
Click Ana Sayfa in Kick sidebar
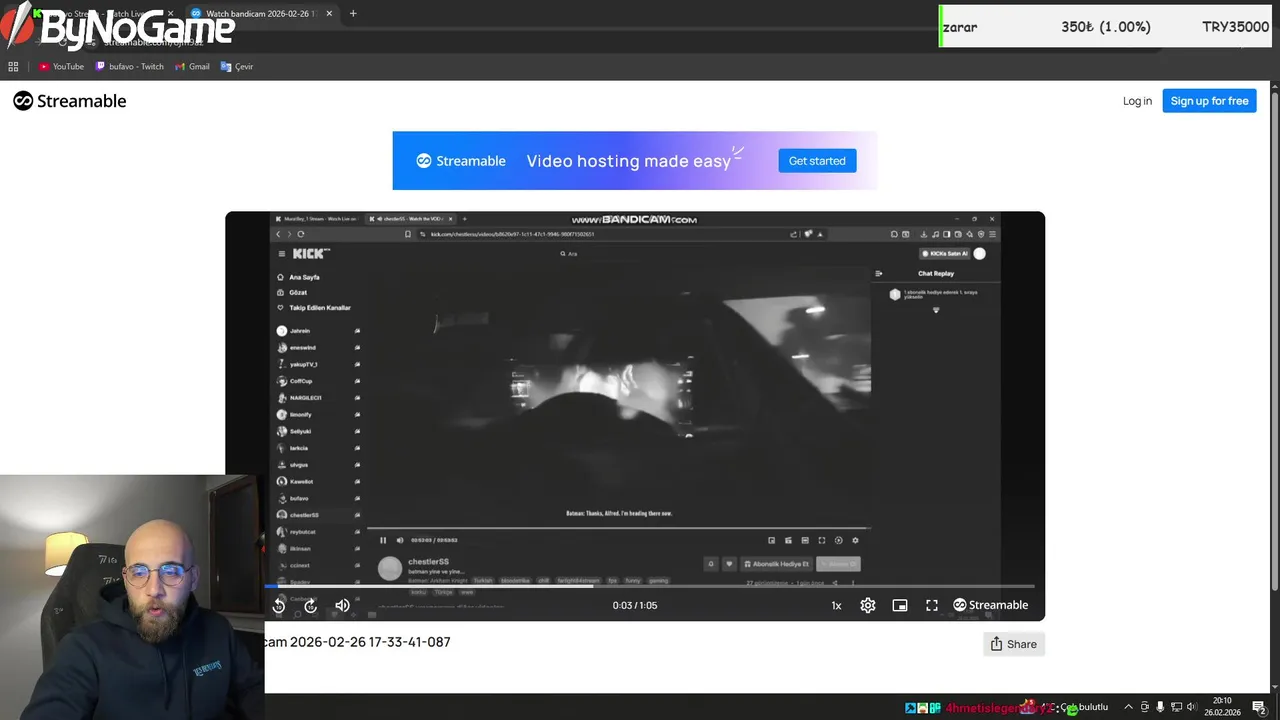click(x=304, y=277)
